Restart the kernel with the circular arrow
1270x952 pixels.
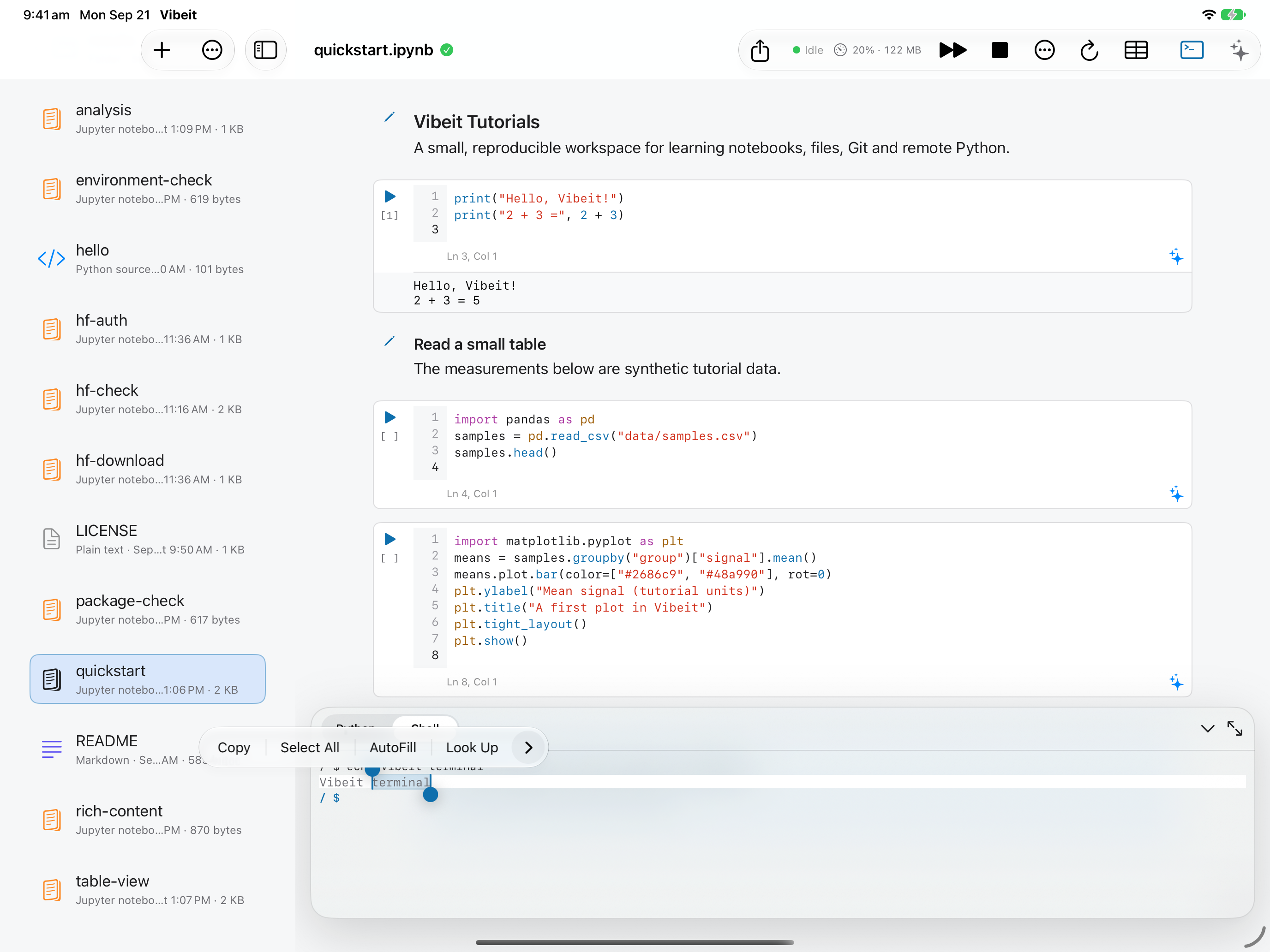click(x=1089, y=50)
